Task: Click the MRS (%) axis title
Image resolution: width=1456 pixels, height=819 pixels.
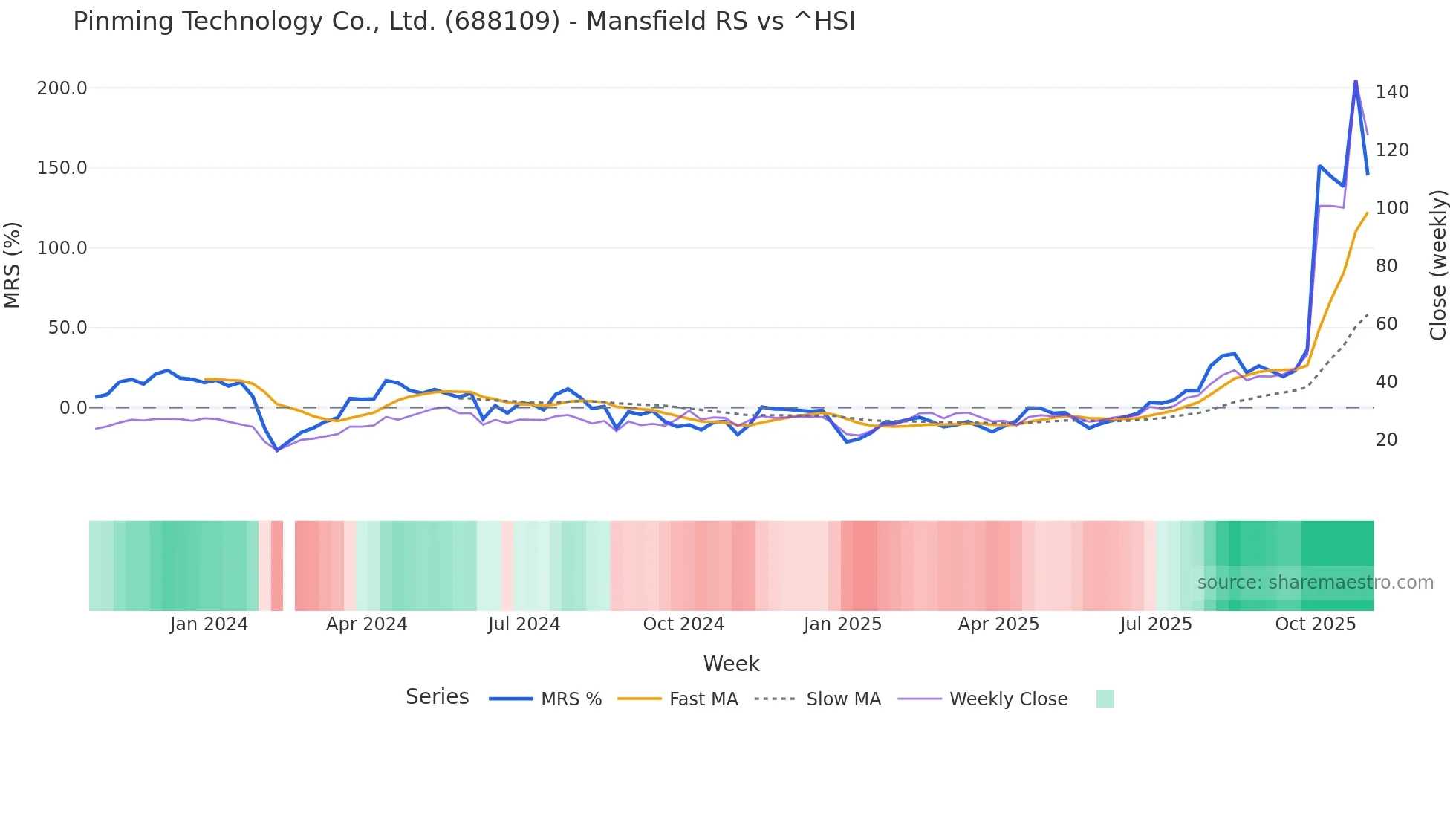Action: pyautogui.click(x=12, y=265)
